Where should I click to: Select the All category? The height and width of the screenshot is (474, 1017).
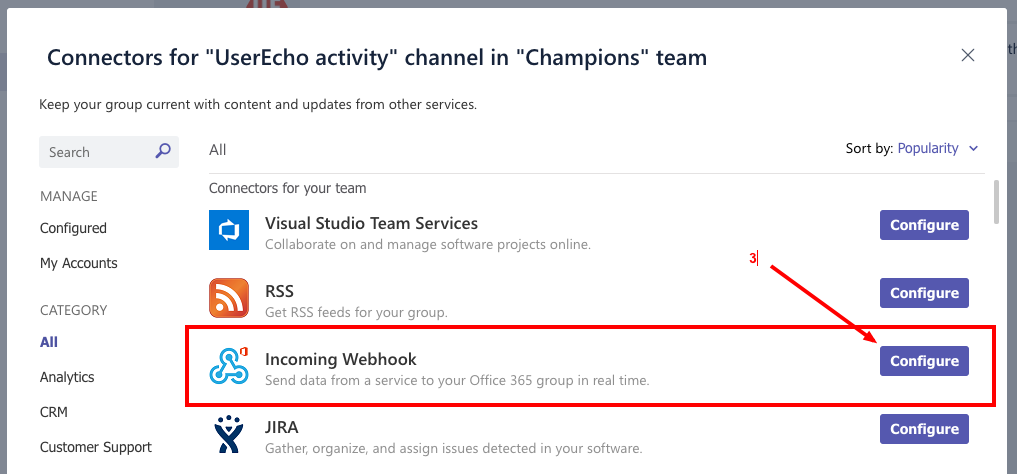point(49,342)
